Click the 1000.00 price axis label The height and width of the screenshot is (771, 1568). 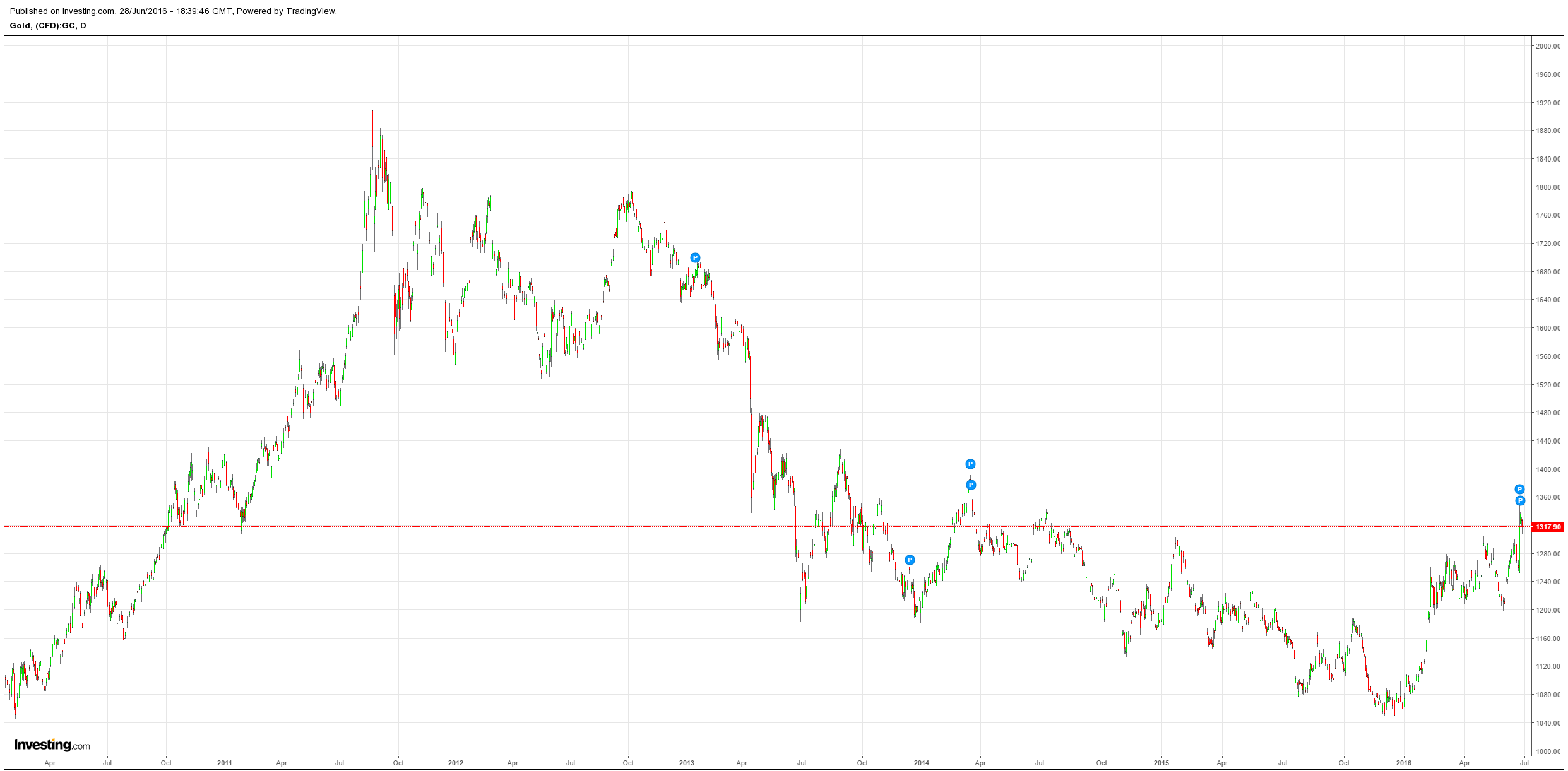click(x=1548, y=751)
